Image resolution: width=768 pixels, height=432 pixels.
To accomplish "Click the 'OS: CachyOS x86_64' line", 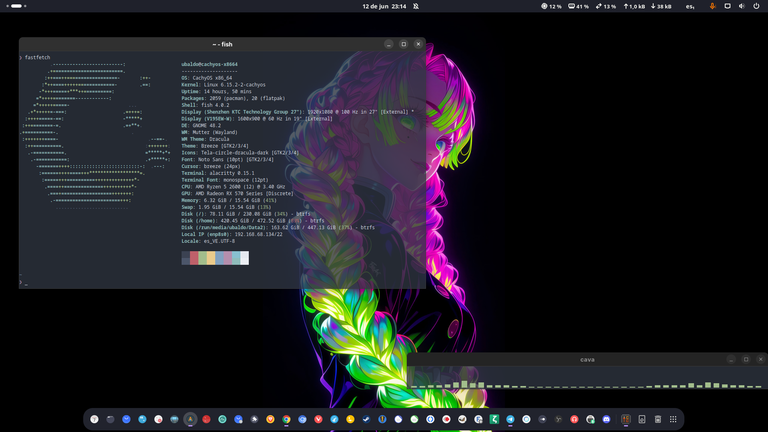I will pos(207,78).
